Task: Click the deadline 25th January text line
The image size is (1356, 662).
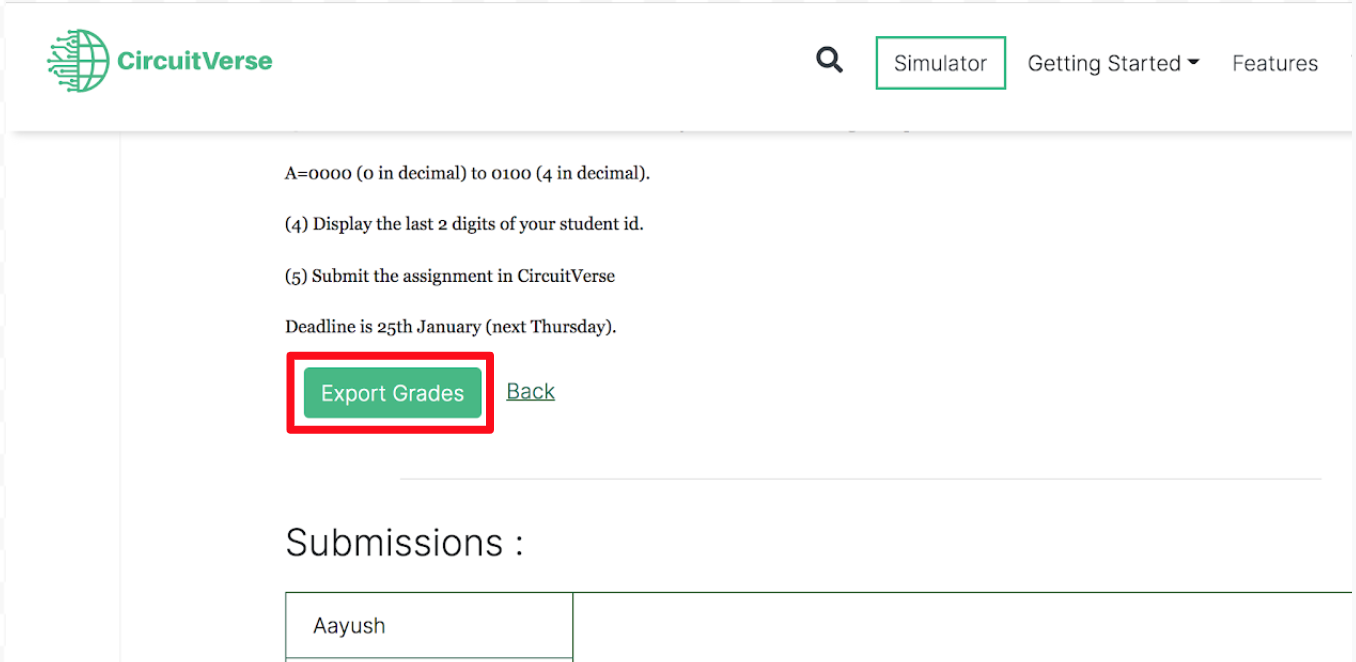Action: [450, 327]
